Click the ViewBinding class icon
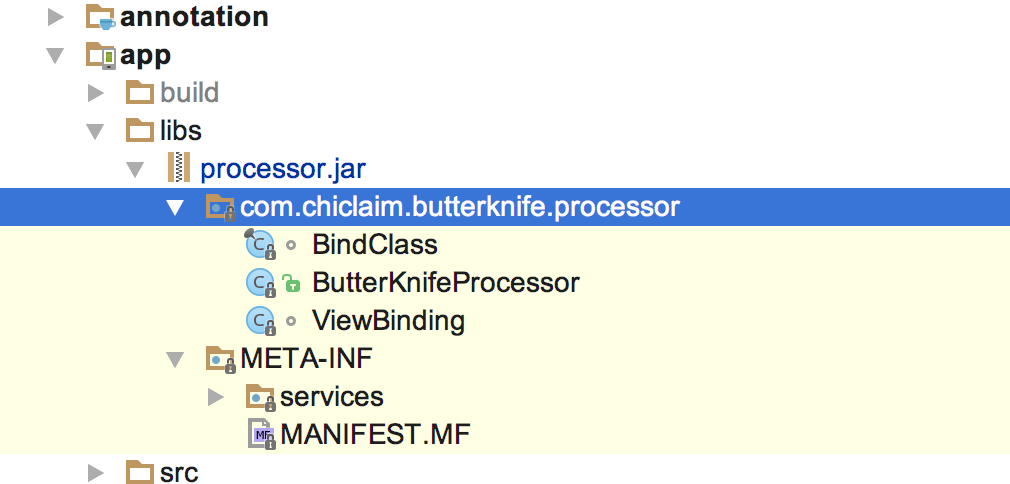The image size is (1010, 484). click(x=259, y=321)
